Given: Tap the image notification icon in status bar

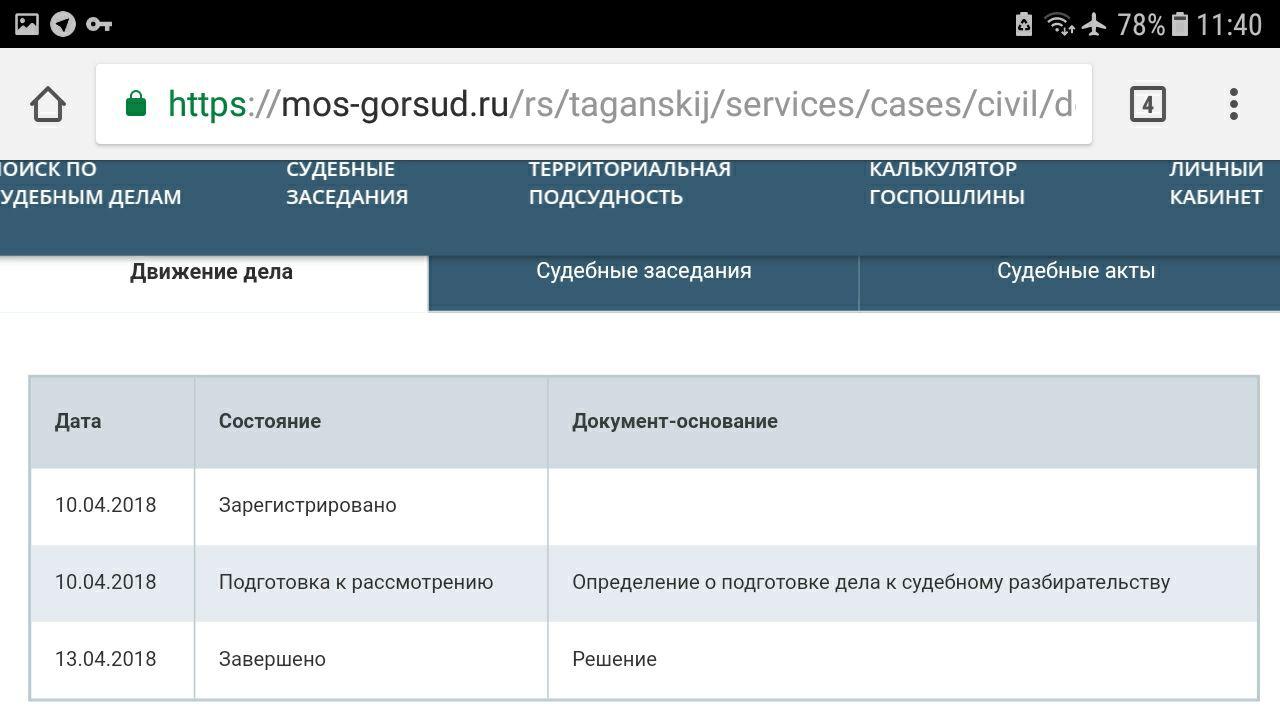Looking at the screenshot, I should point(27,24).
